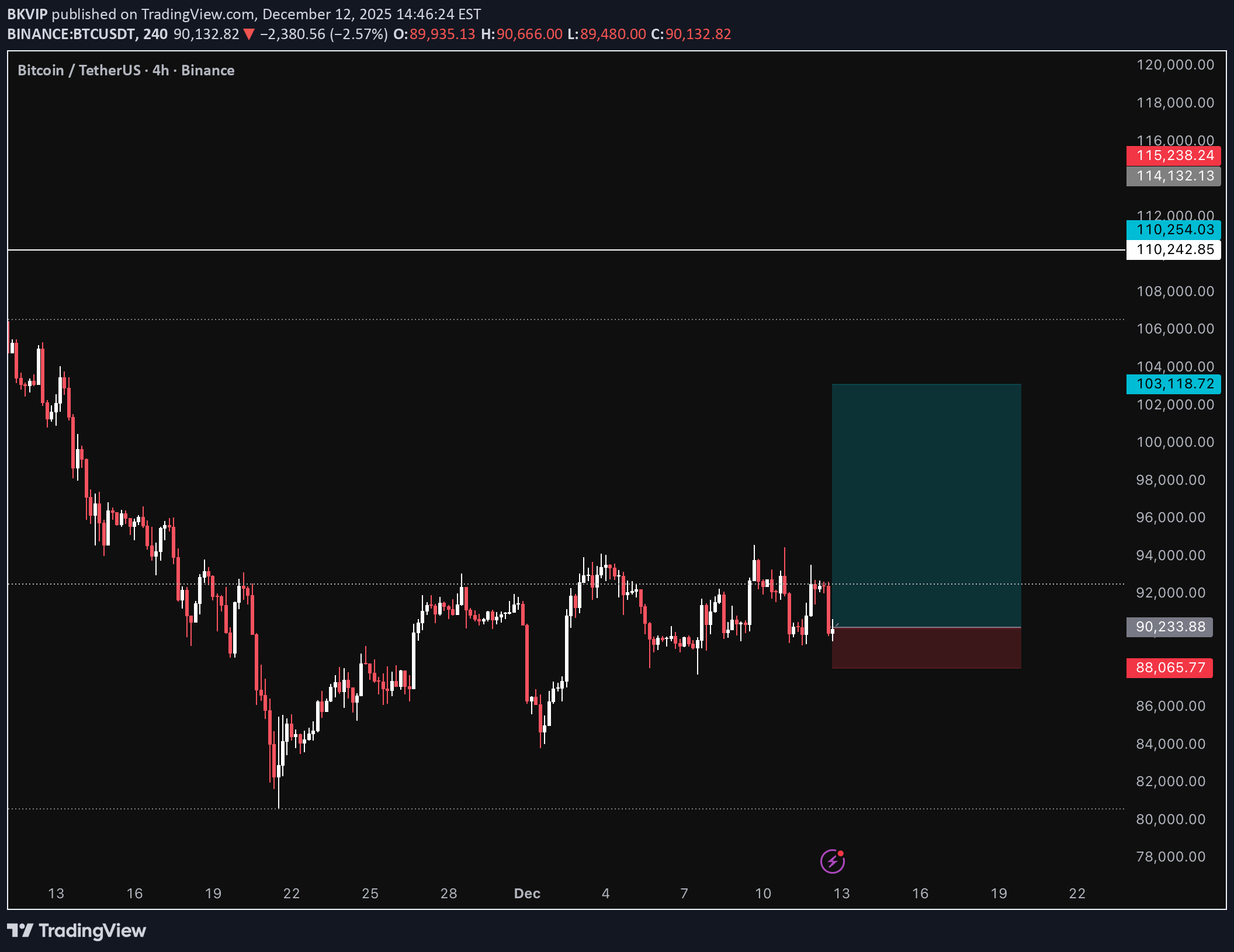Click the 22 November date marker
This screenshot has height=952, width=1234.
tap(291, 893)
